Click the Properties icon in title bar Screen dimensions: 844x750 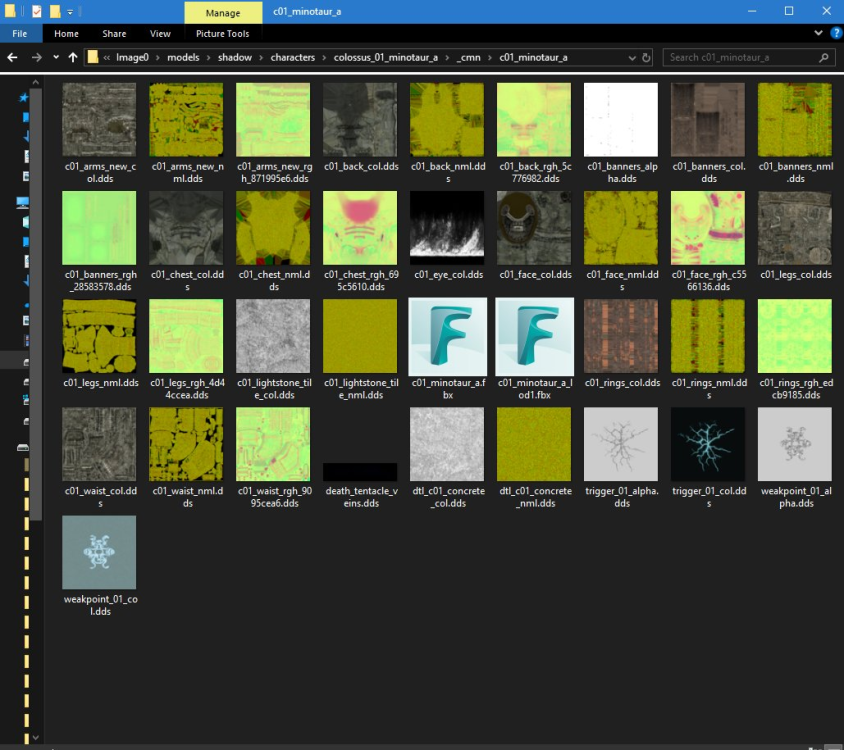(36, 11)
